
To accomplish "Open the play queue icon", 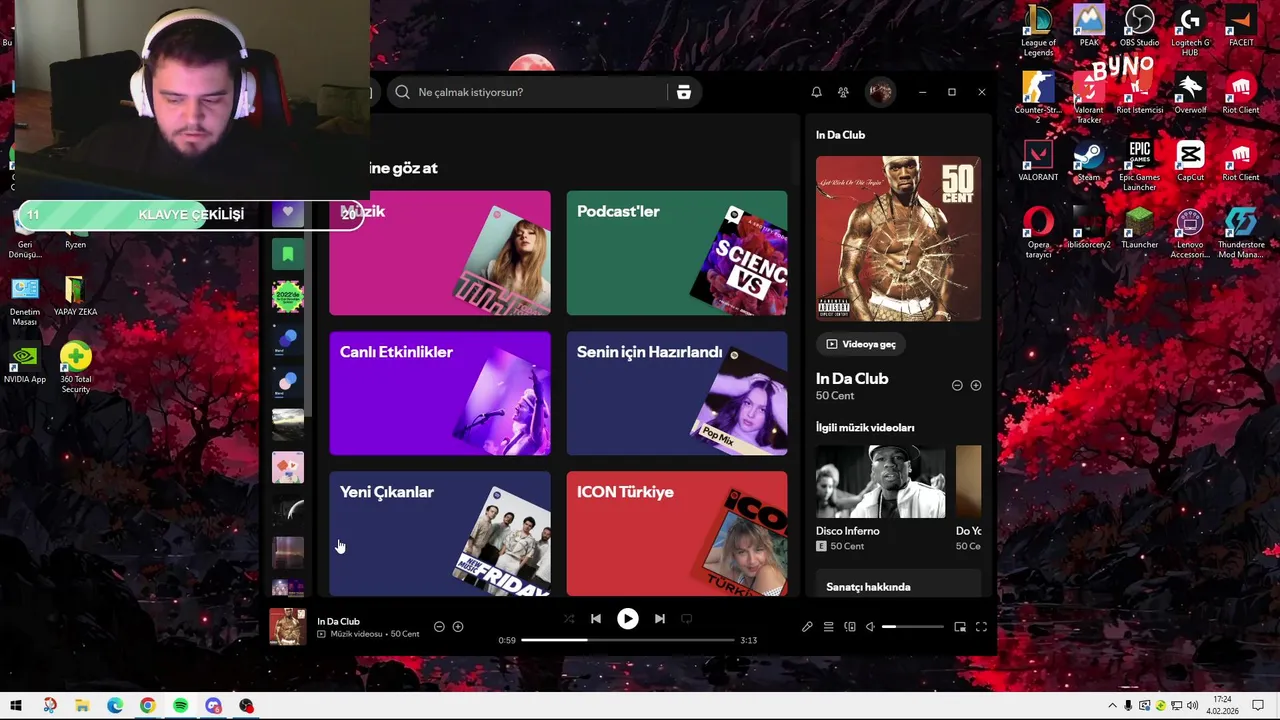I will coord(828,627).
